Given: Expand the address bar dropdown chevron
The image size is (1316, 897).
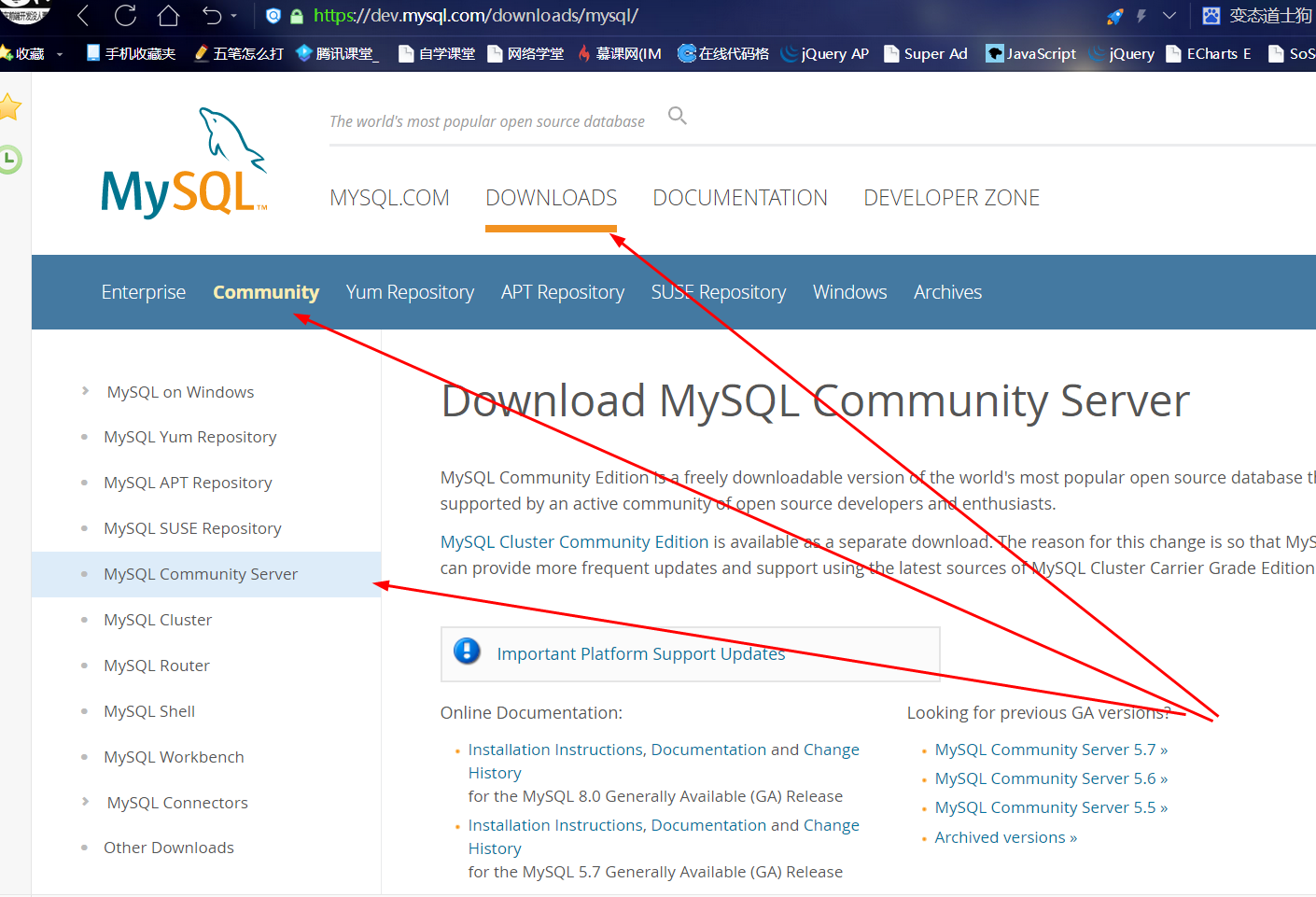Looking at the screenshot, I should tap(1169, 16).
